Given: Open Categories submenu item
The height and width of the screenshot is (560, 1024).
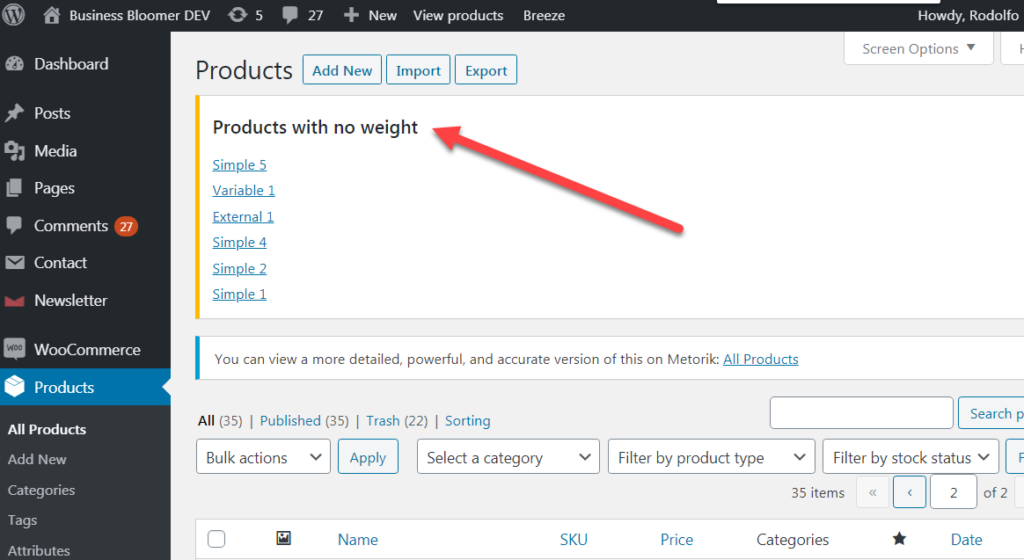Looking at the screenshot, I should (41, 490).
